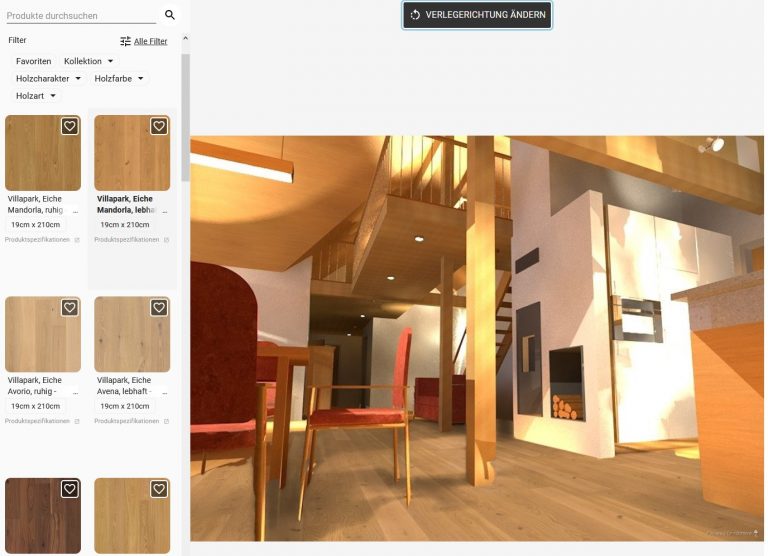Click the Produkte durchsuchen search field
The width and height of the screenshot is (768, 556).
[80, 16]
